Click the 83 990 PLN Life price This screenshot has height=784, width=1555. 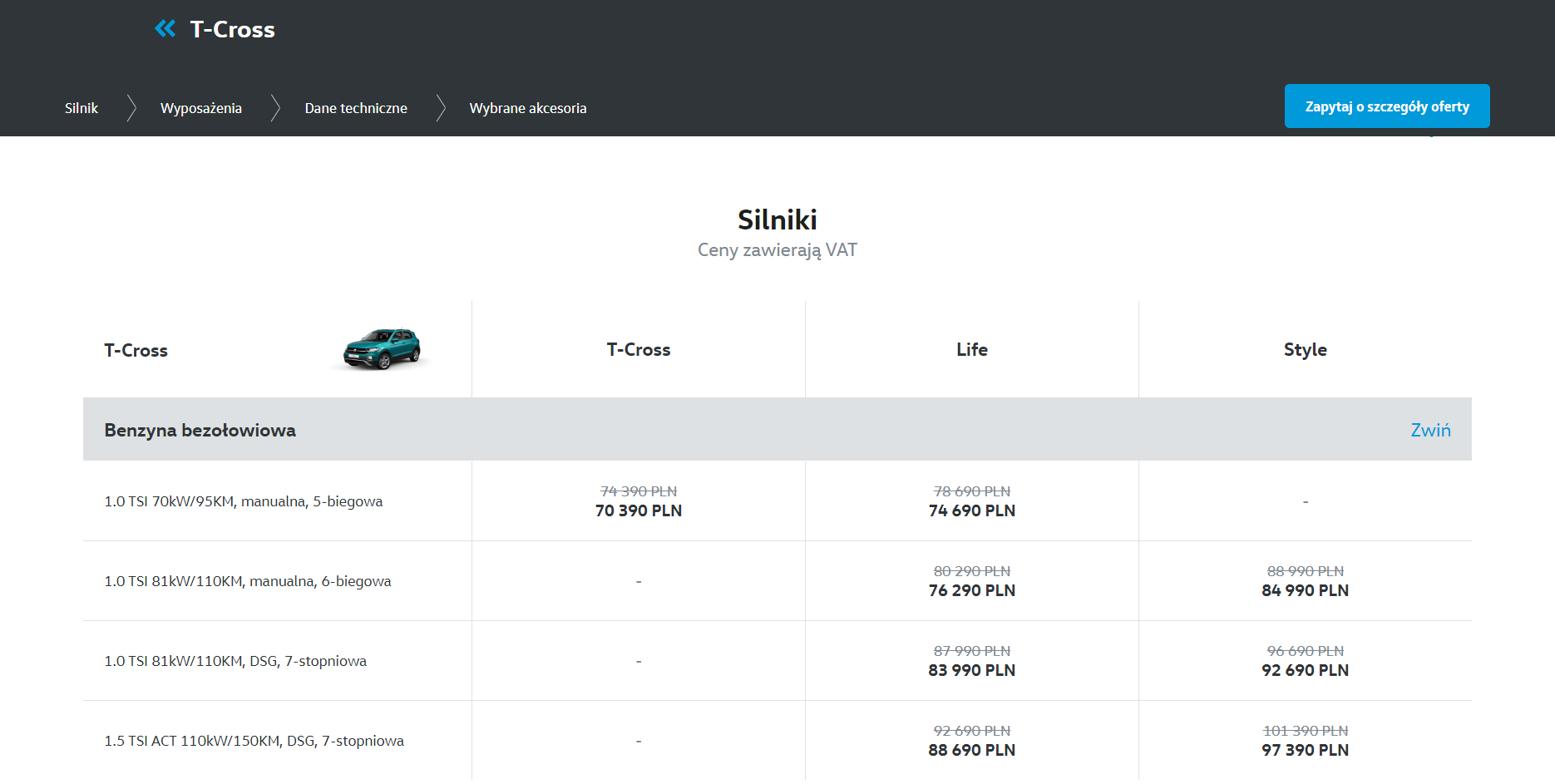pos(972,670)
